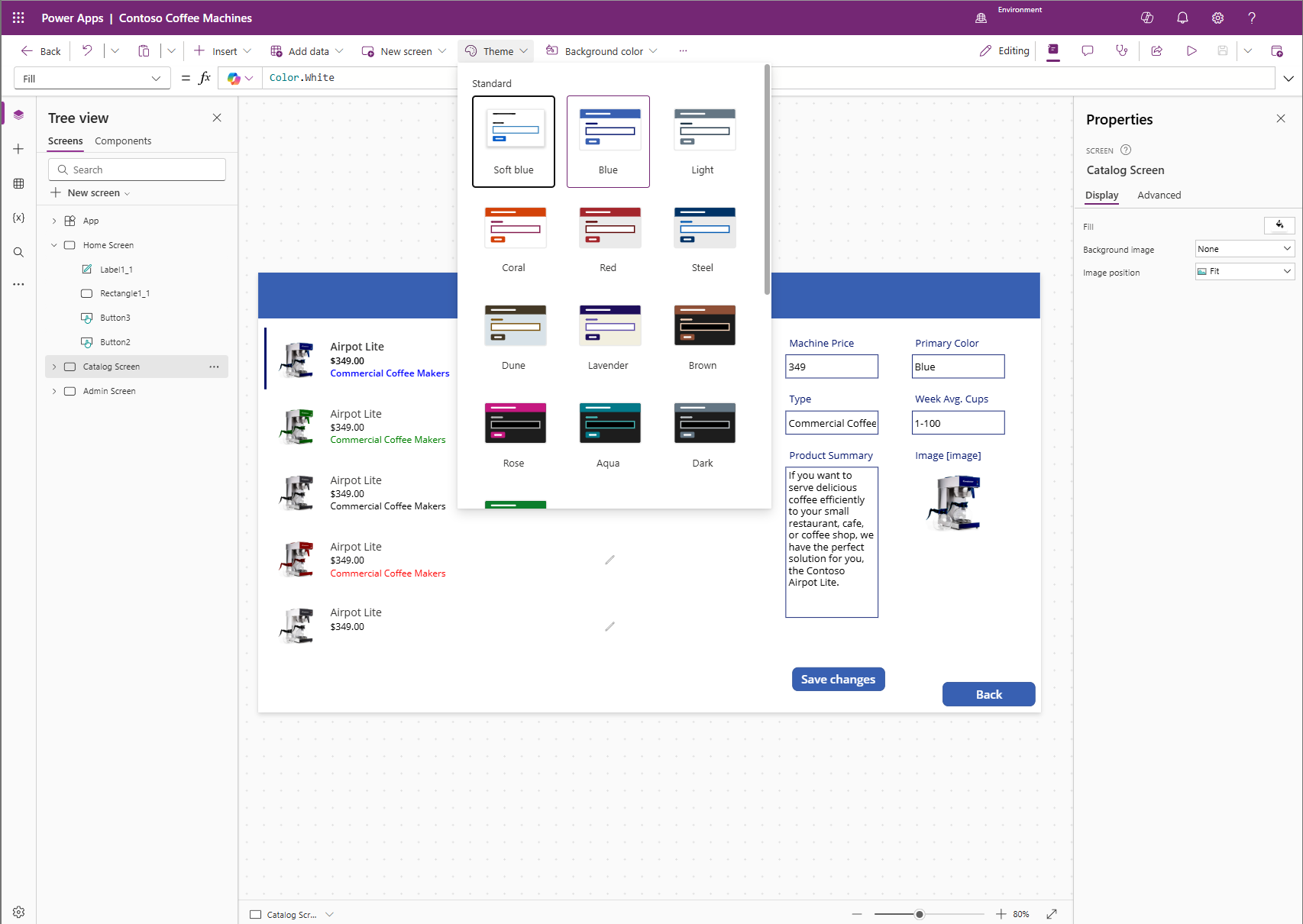Click the New screen toolbar button

pos(404,51)
